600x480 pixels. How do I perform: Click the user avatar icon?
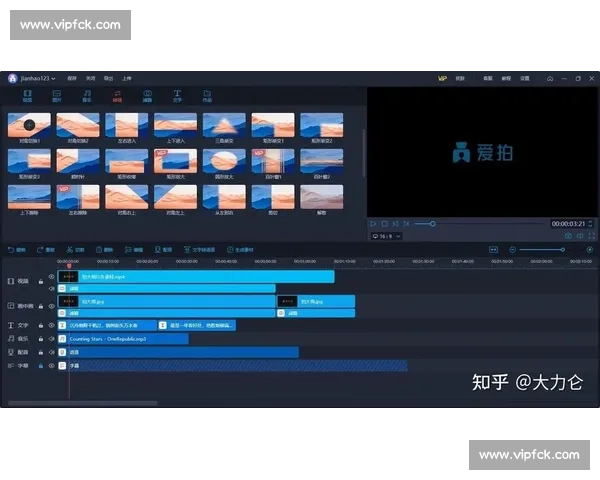[x=13, y=78]
